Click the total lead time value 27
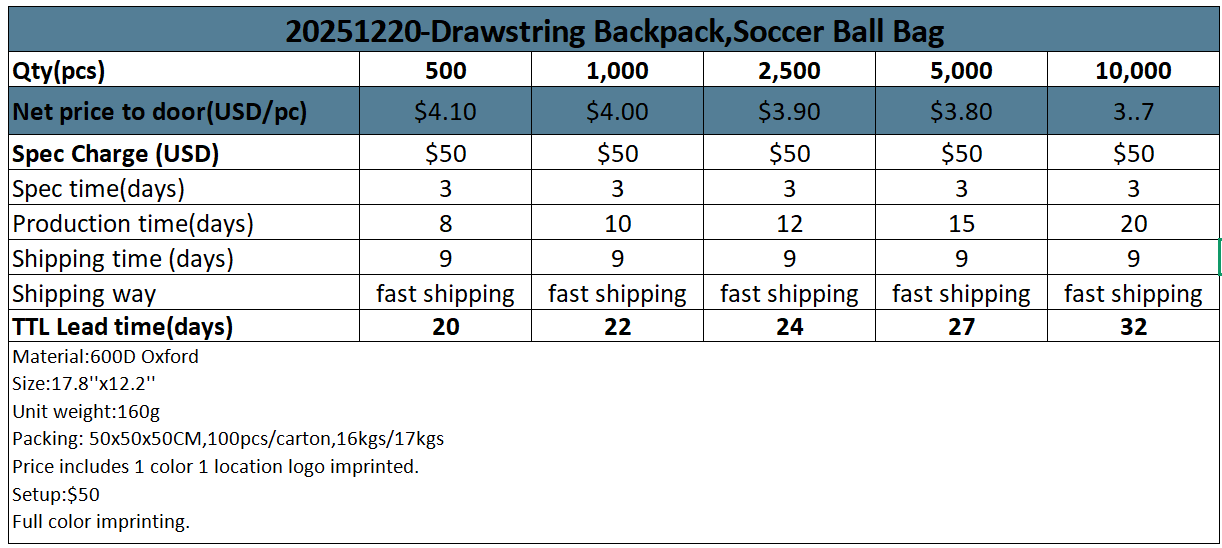 [961, 327]
